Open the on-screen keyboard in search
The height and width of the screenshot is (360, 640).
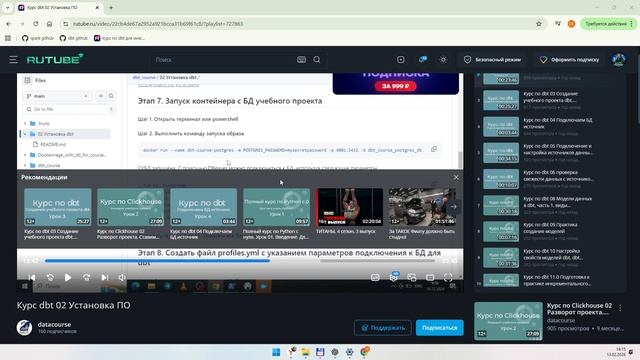click(x=301, y=60)
